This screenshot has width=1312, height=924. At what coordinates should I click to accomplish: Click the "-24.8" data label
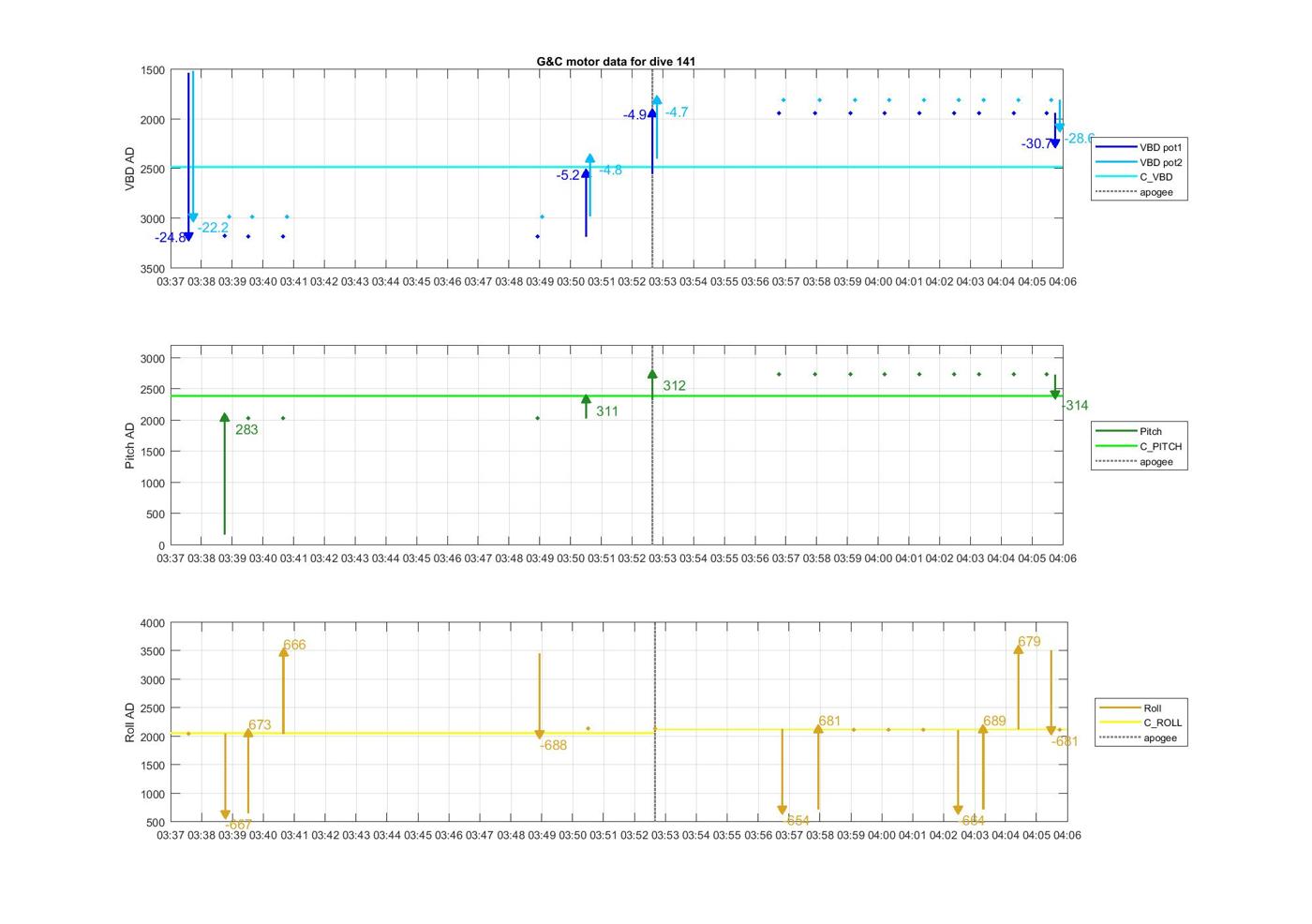coord(171,238)
